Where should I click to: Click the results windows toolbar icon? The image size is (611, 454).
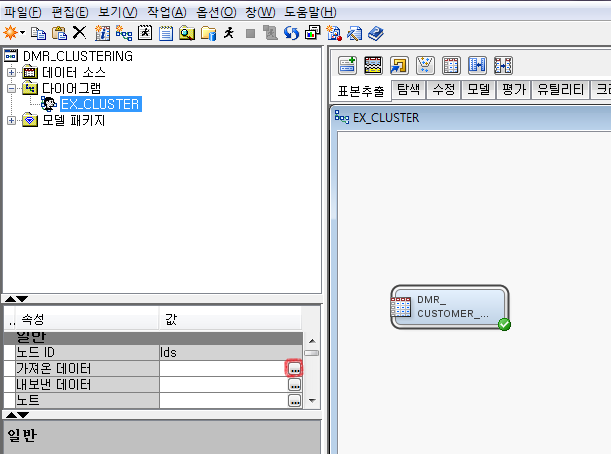click(313, 33)
